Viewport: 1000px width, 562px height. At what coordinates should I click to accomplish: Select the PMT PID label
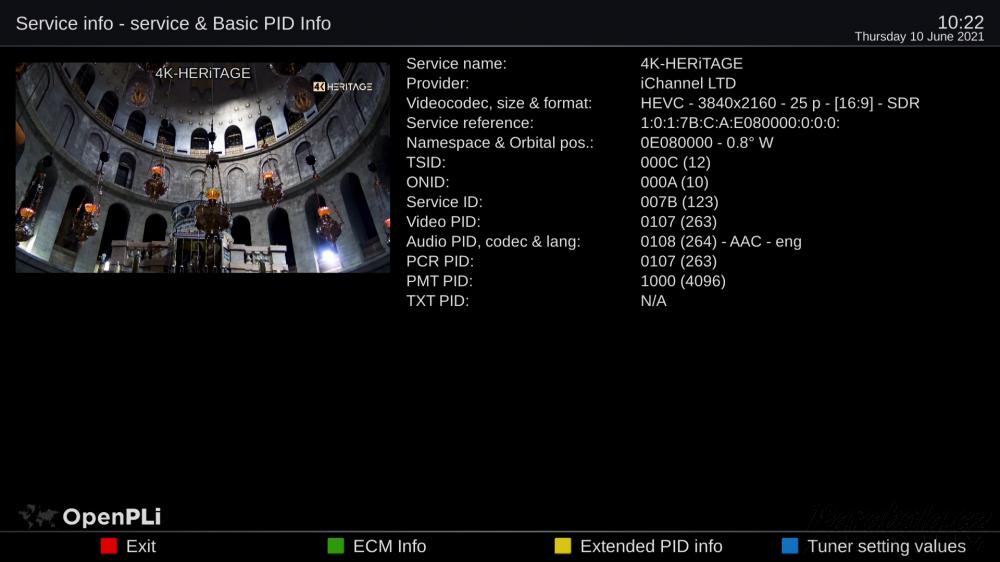(439, 281)
